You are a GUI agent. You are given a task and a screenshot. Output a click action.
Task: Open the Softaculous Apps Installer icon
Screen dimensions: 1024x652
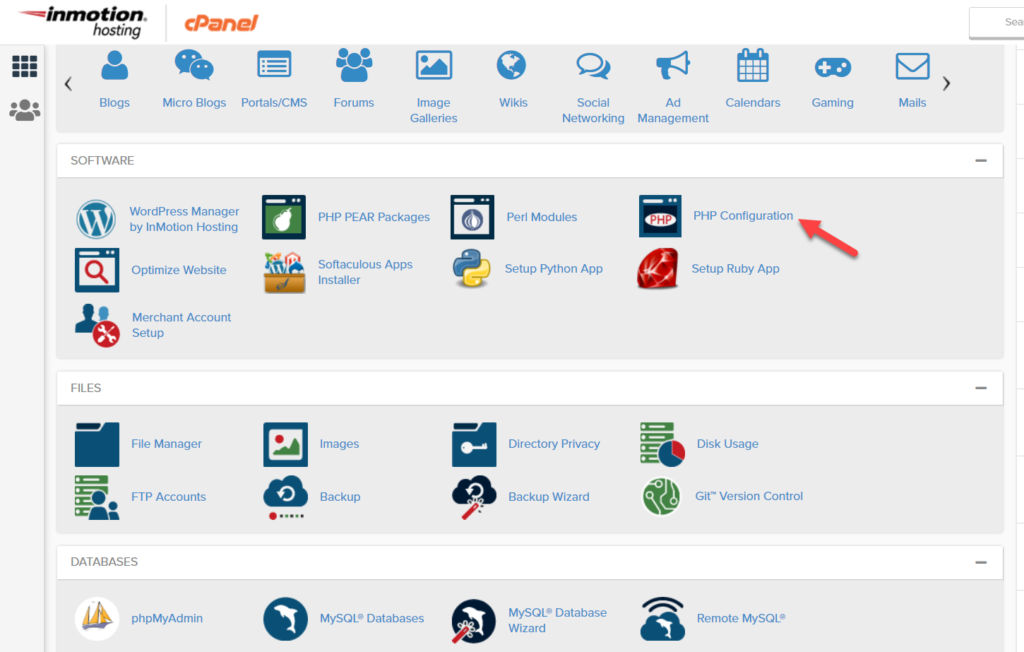coord(284,272)
